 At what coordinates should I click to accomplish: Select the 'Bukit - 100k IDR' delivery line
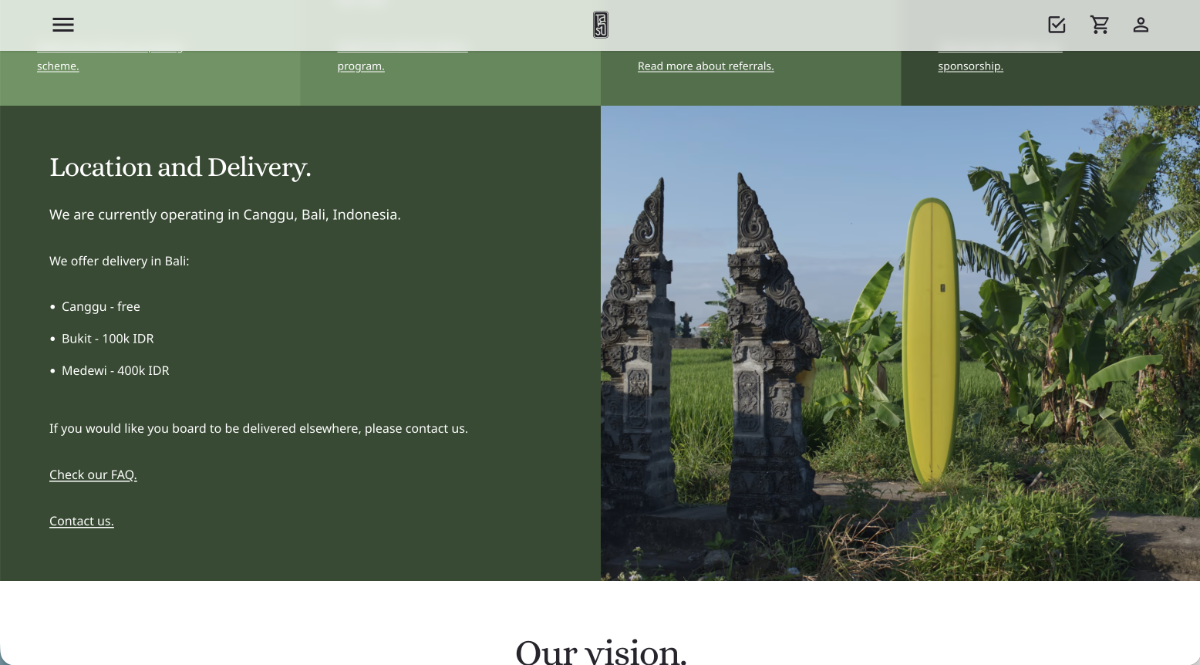(107, 338)
